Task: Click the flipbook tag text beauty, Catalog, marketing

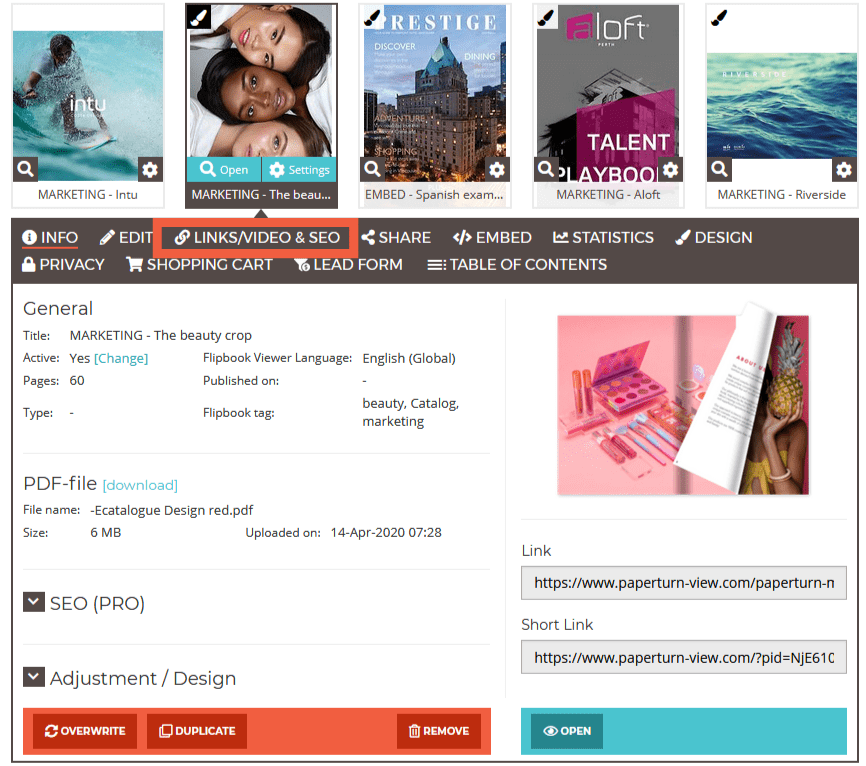Action: tap(410, 413)
